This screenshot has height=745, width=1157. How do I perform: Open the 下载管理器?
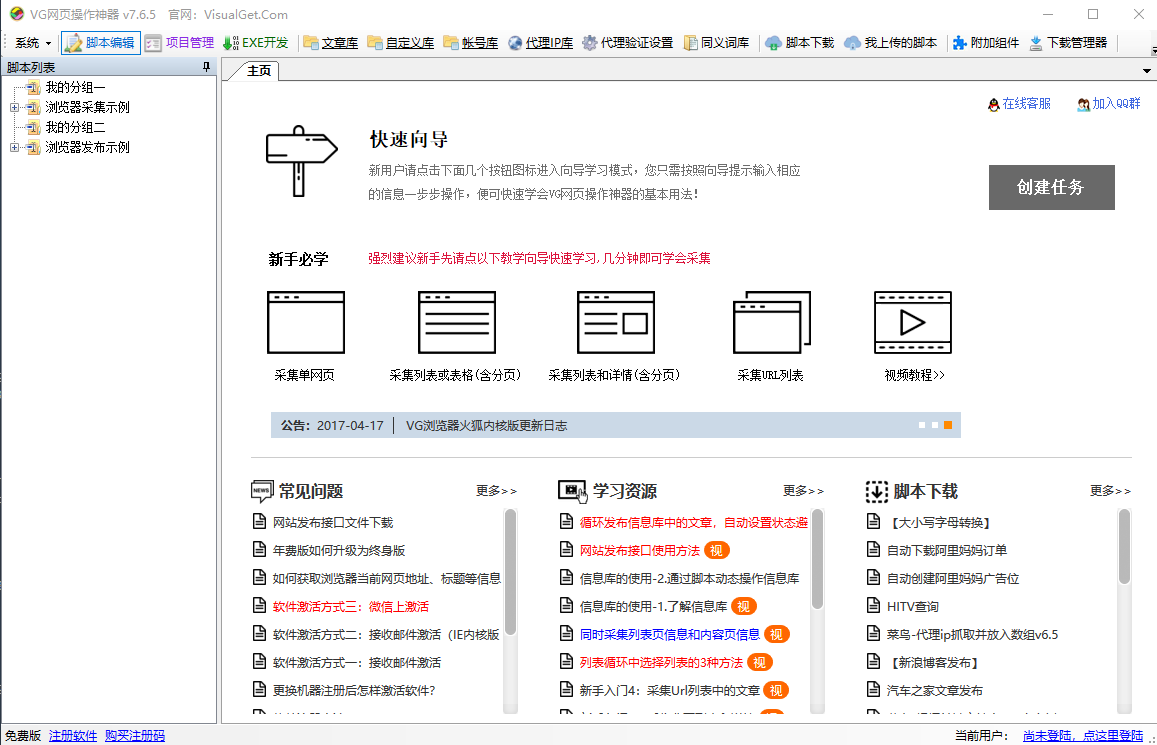click(1068, 43)
